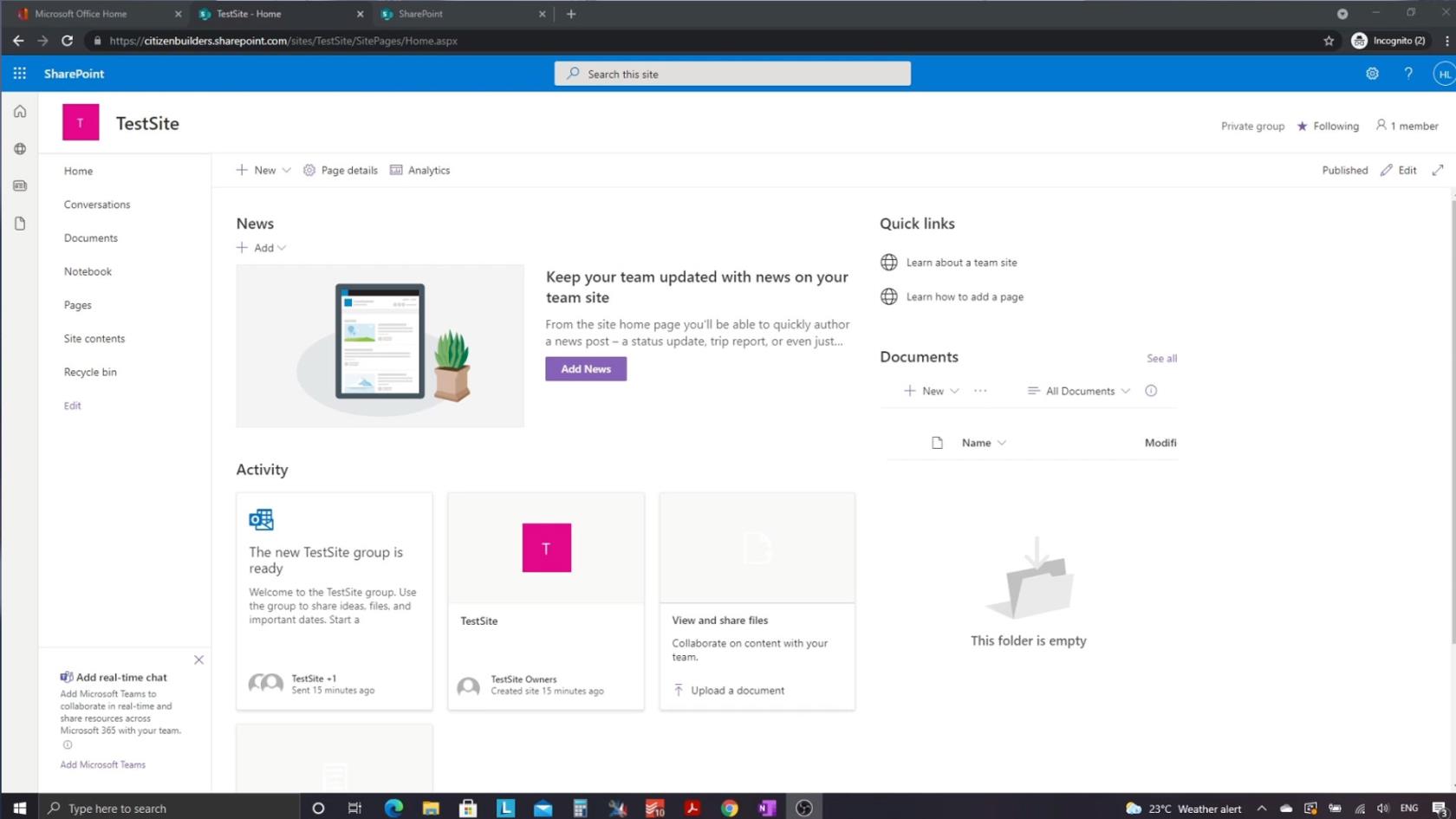Click the info icon under Teams prompt
Image resolution: width=1456 pixels, height=819 pixels.
click(x=67, y=745)
